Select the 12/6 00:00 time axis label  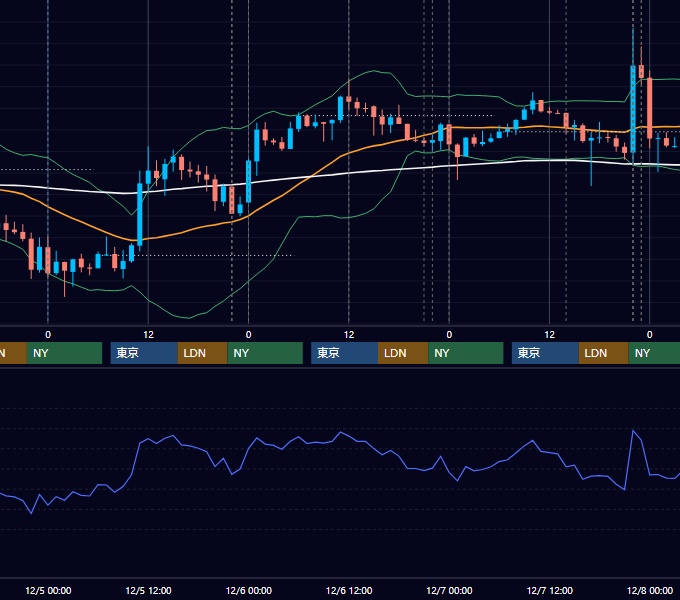click(x=248, y=590)
